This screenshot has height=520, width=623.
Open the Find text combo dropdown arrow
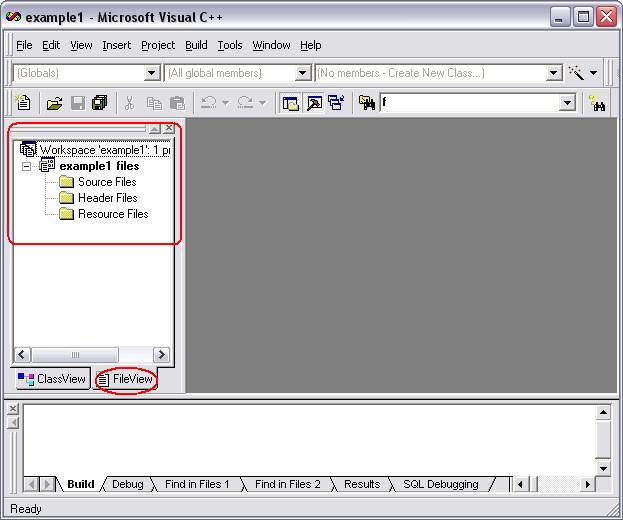coord(567,103)
